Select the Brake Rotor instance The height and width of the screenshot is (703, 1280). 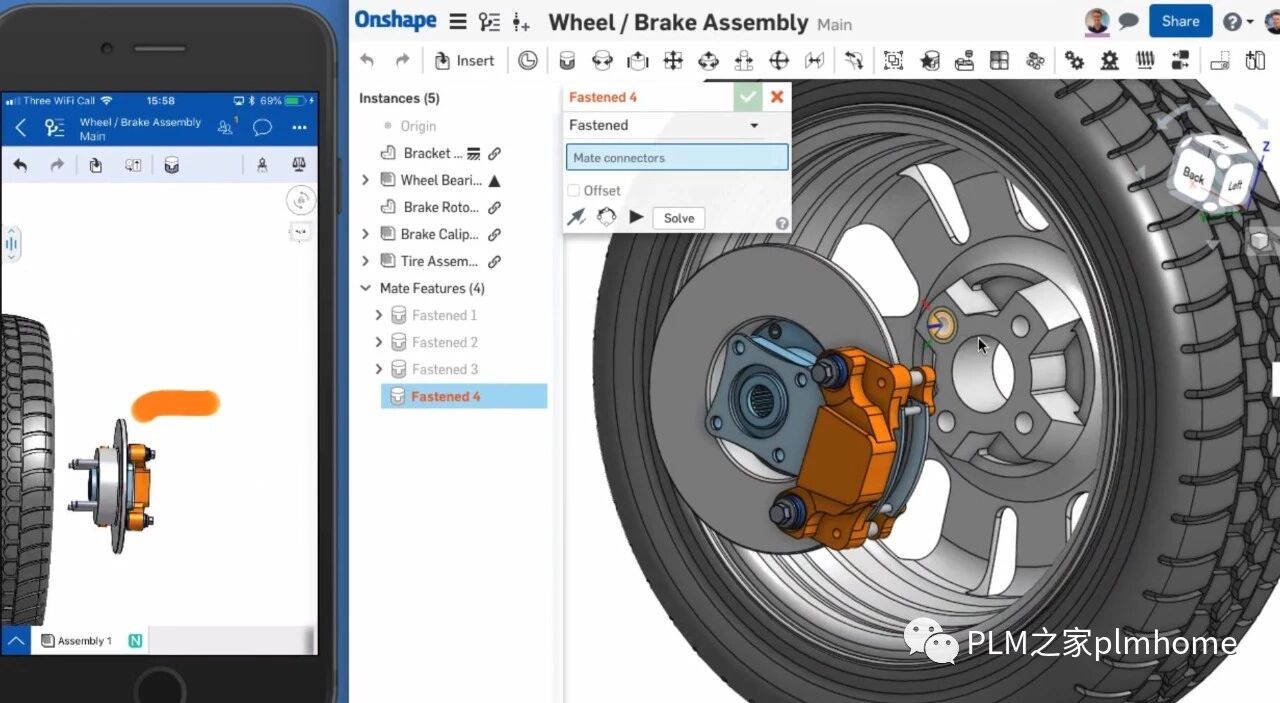pos(441,207)
